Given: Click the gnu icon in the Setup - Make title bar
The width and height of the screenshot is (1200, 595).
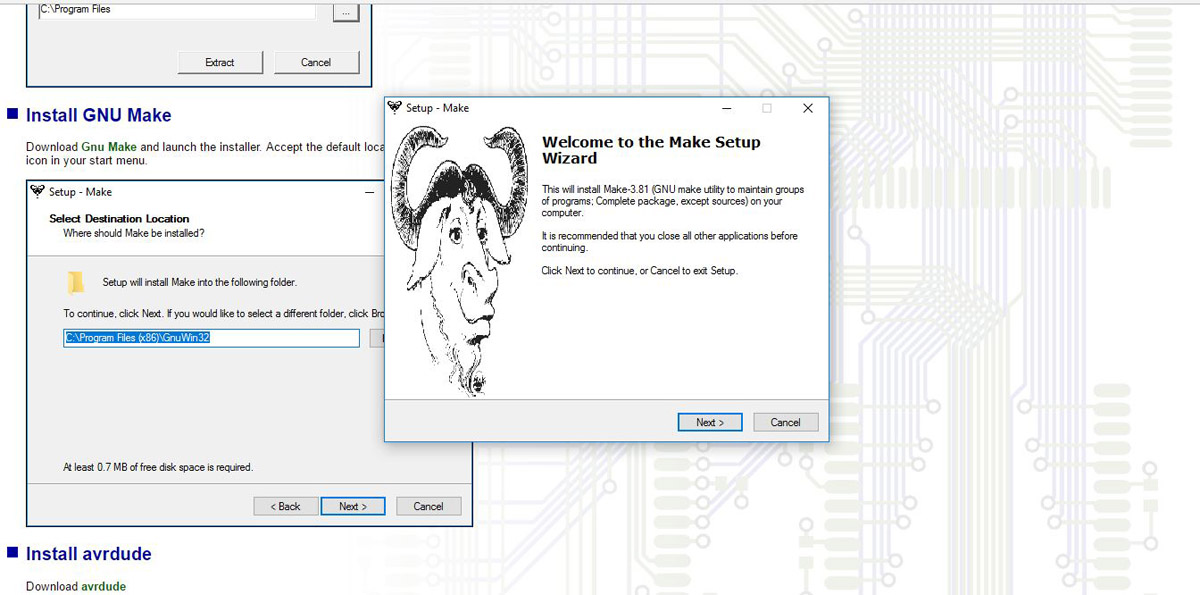Looking at the screenshot, I should coord(395,108).
